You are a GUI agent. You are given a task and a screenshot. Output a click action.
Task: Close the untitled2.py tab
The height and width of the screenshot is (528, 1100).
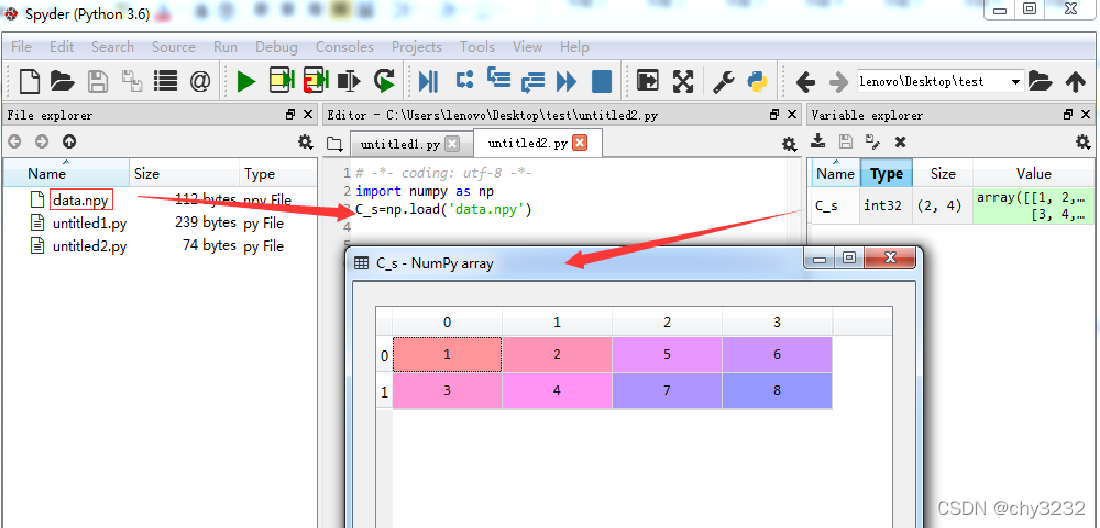(x=579, y=142)
